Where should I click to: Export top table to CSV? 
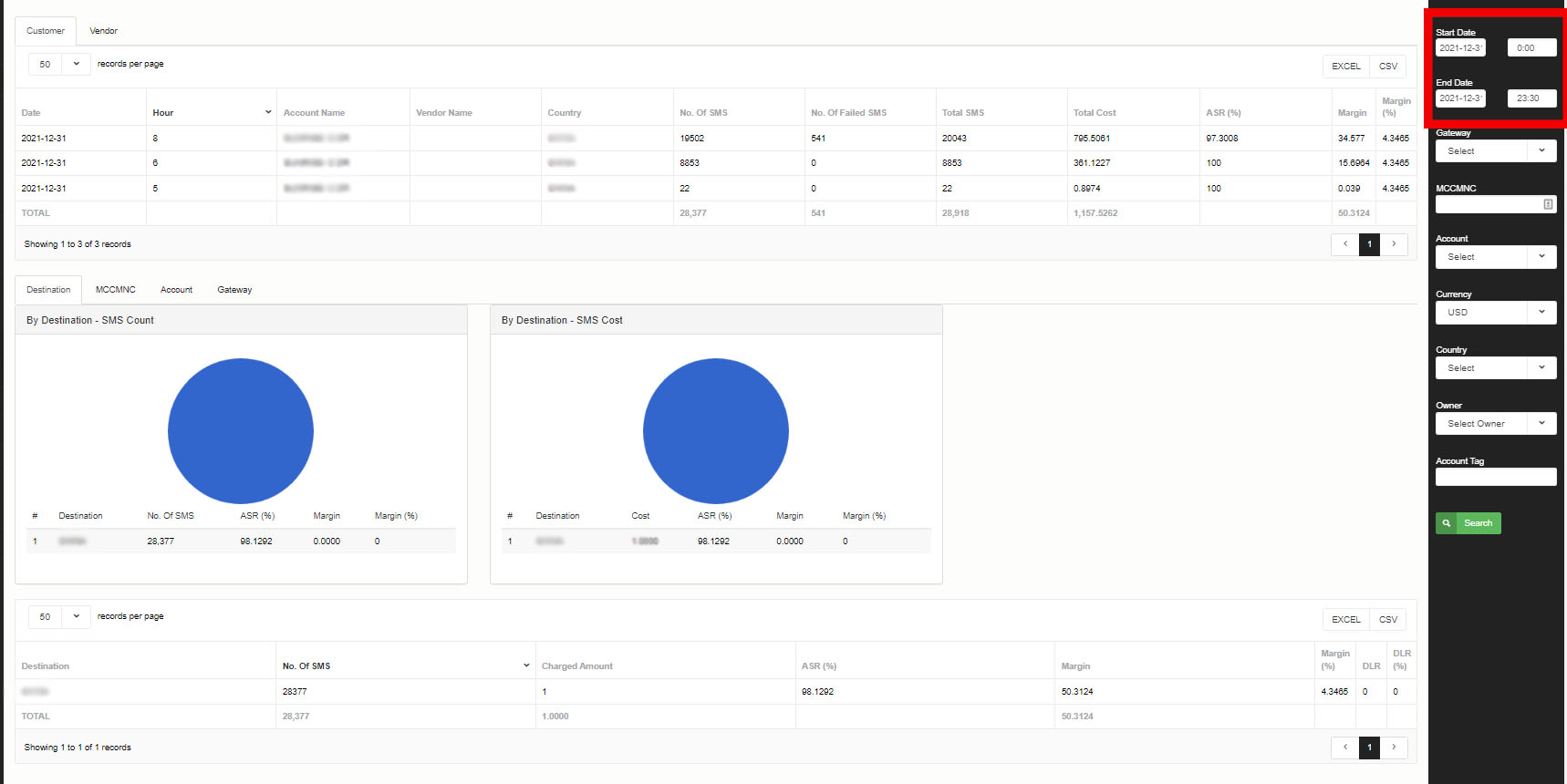point(1388,67)
